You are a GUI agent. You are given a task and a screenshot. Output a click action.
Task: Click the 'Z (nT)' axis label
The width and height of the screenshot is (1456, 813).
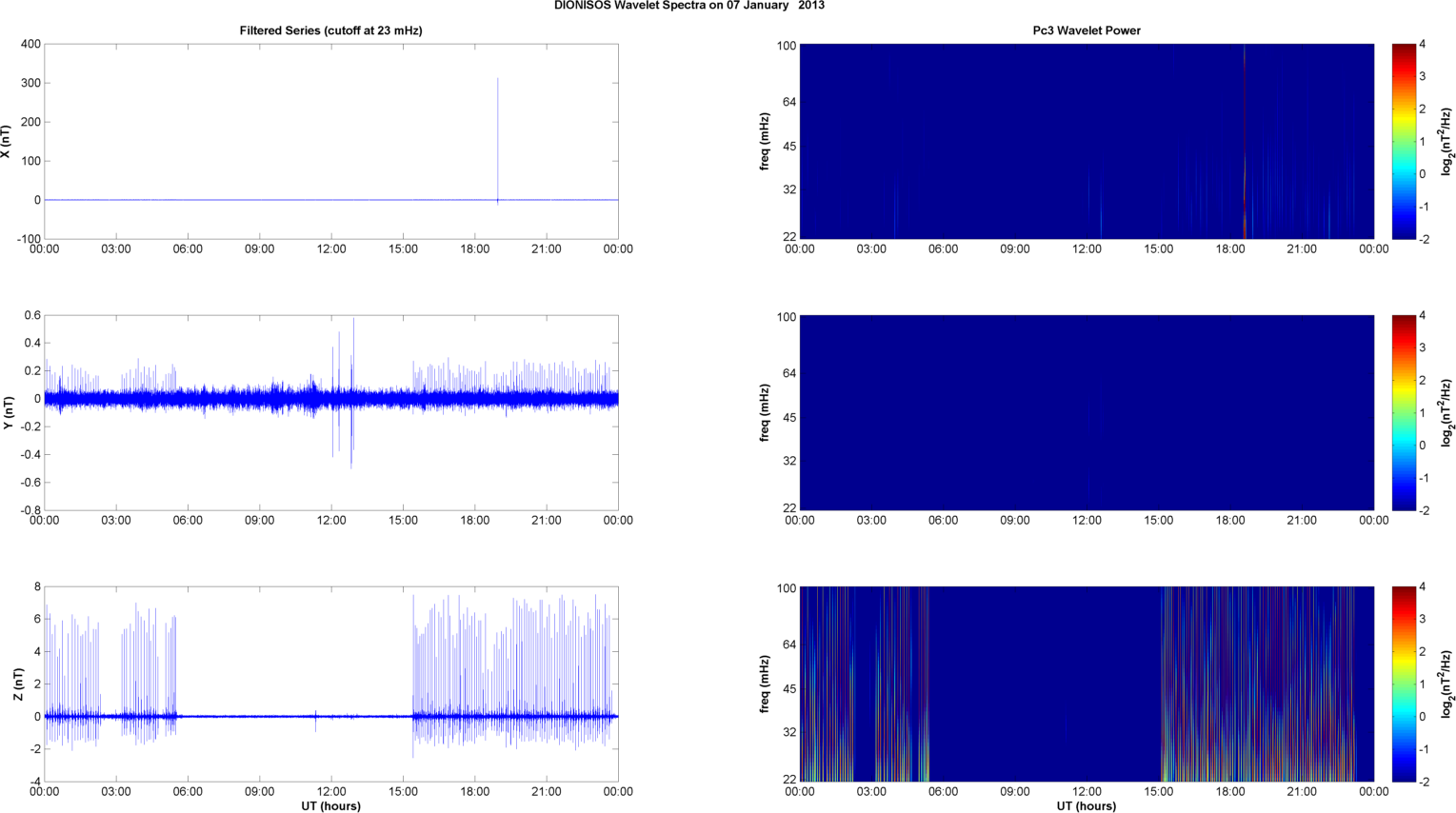(x=18, y=684)
